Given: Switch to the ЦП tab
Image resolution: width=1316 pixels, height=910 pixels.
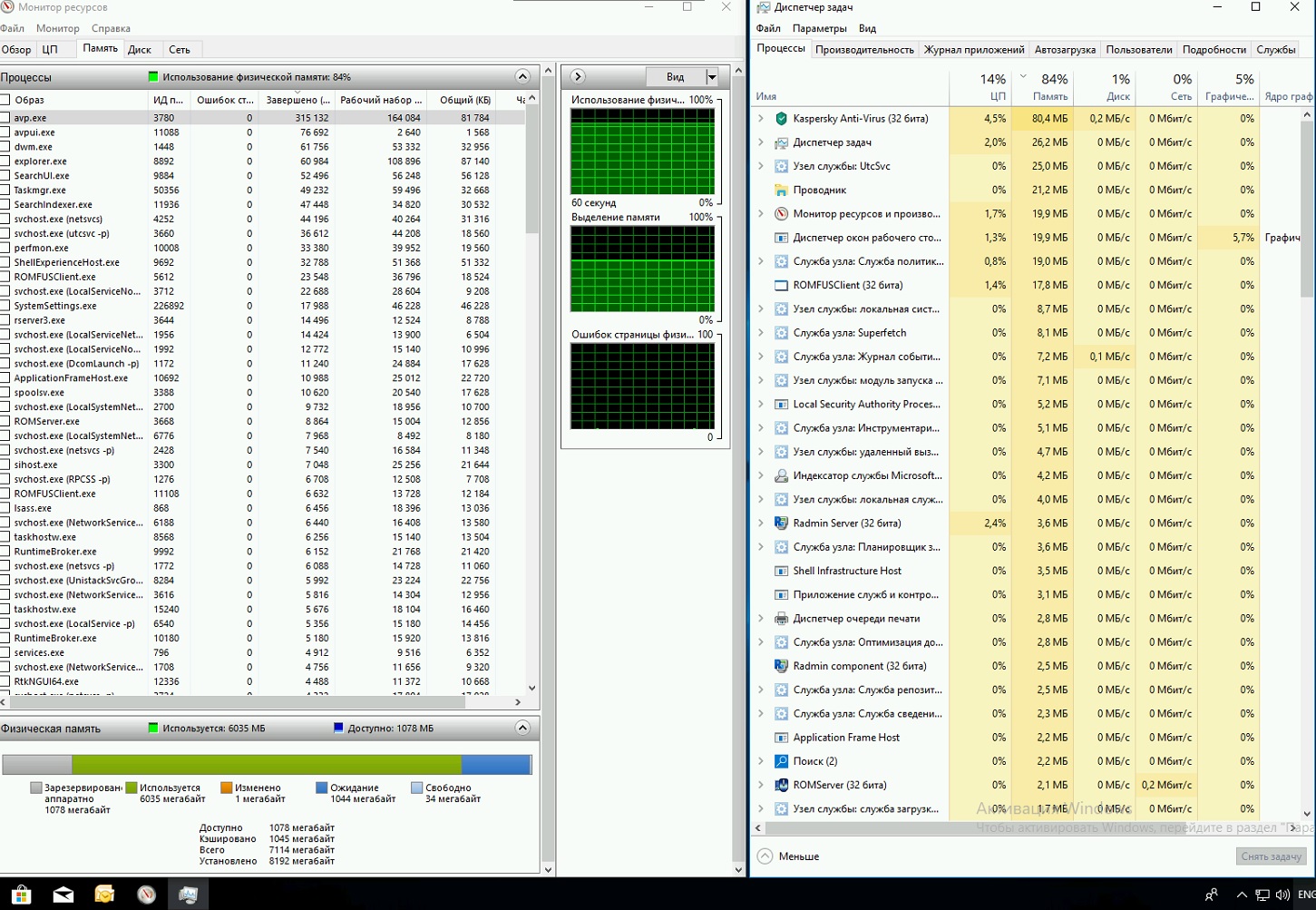Looking at the screenshot, I should pos(50,50).
